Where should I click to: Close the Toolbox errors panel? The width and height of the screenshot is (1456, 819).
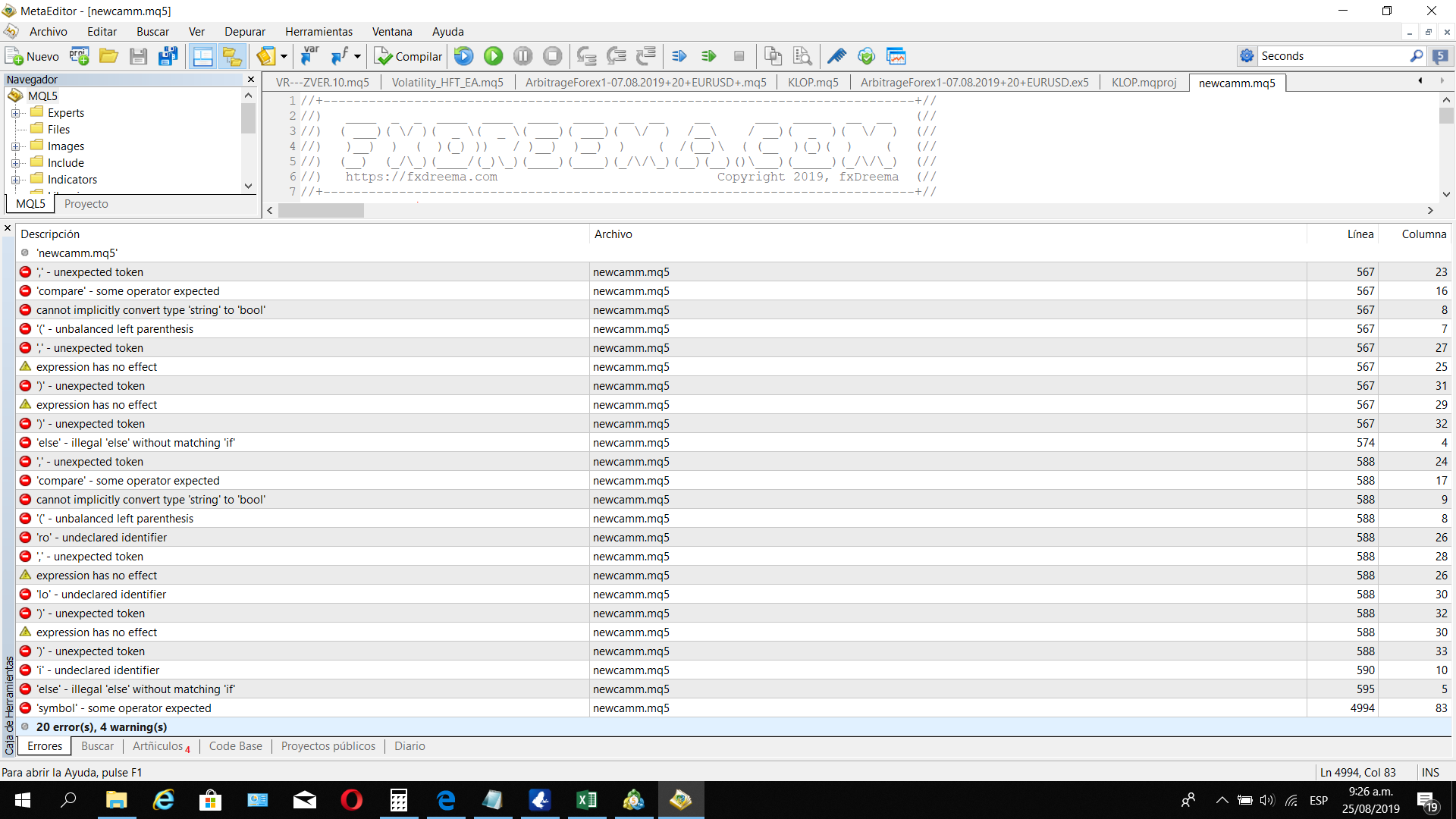coord(8,227)
